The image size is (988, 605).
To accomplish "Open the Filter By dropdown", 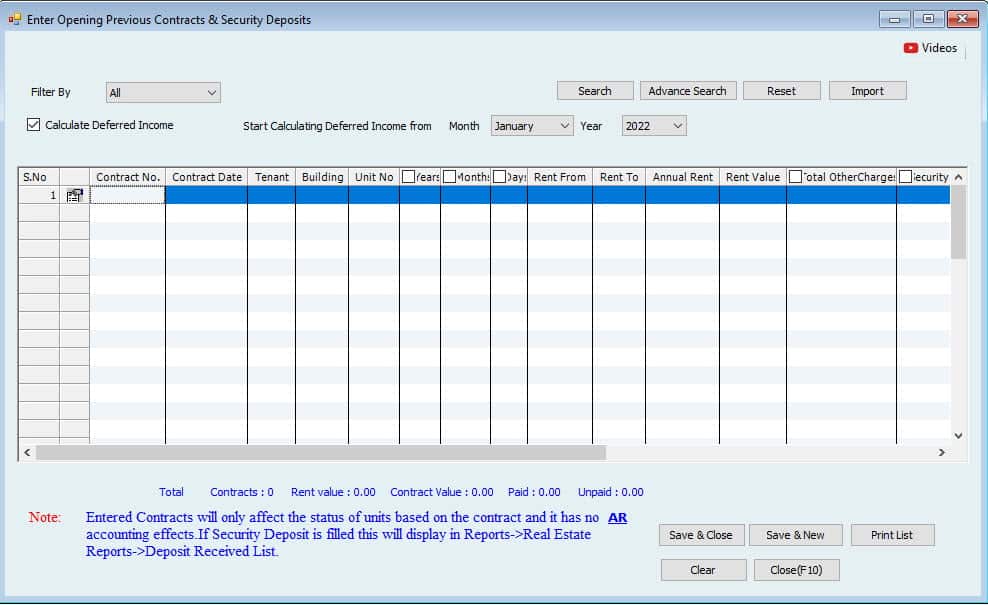I will (x=163, y=93).
